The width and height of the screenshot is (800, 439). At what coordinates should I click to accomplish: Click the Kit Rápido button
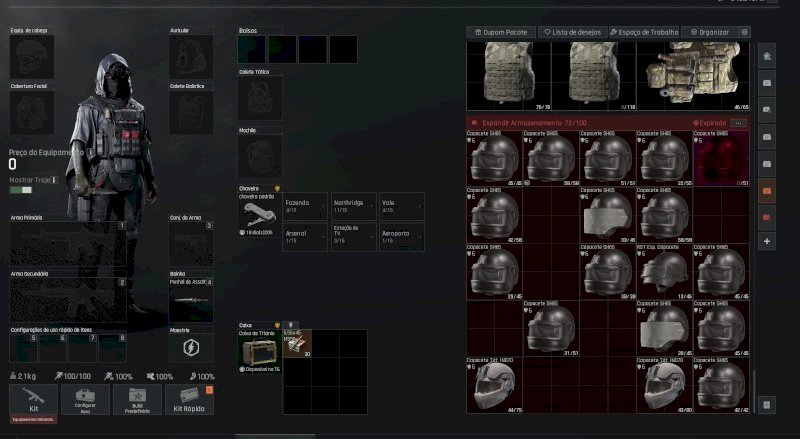189,400
